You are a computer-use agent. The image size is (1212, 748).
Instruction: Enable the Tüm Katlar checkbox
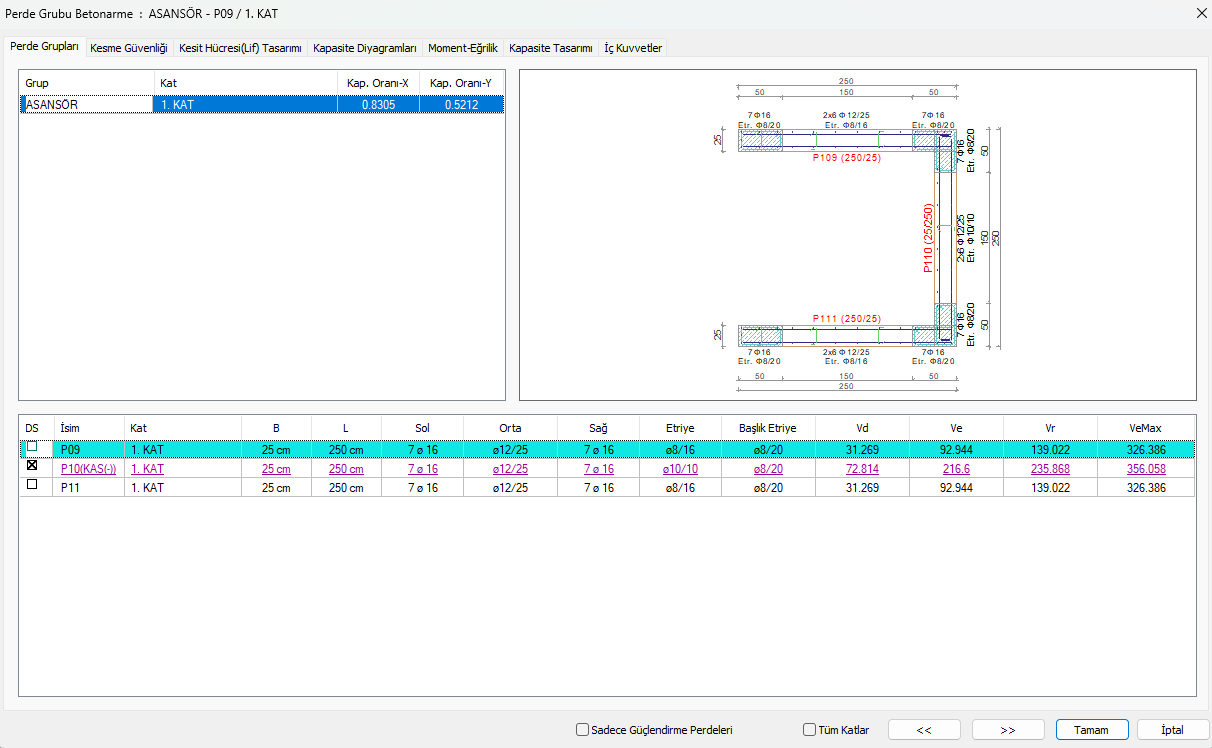(810, 730)
